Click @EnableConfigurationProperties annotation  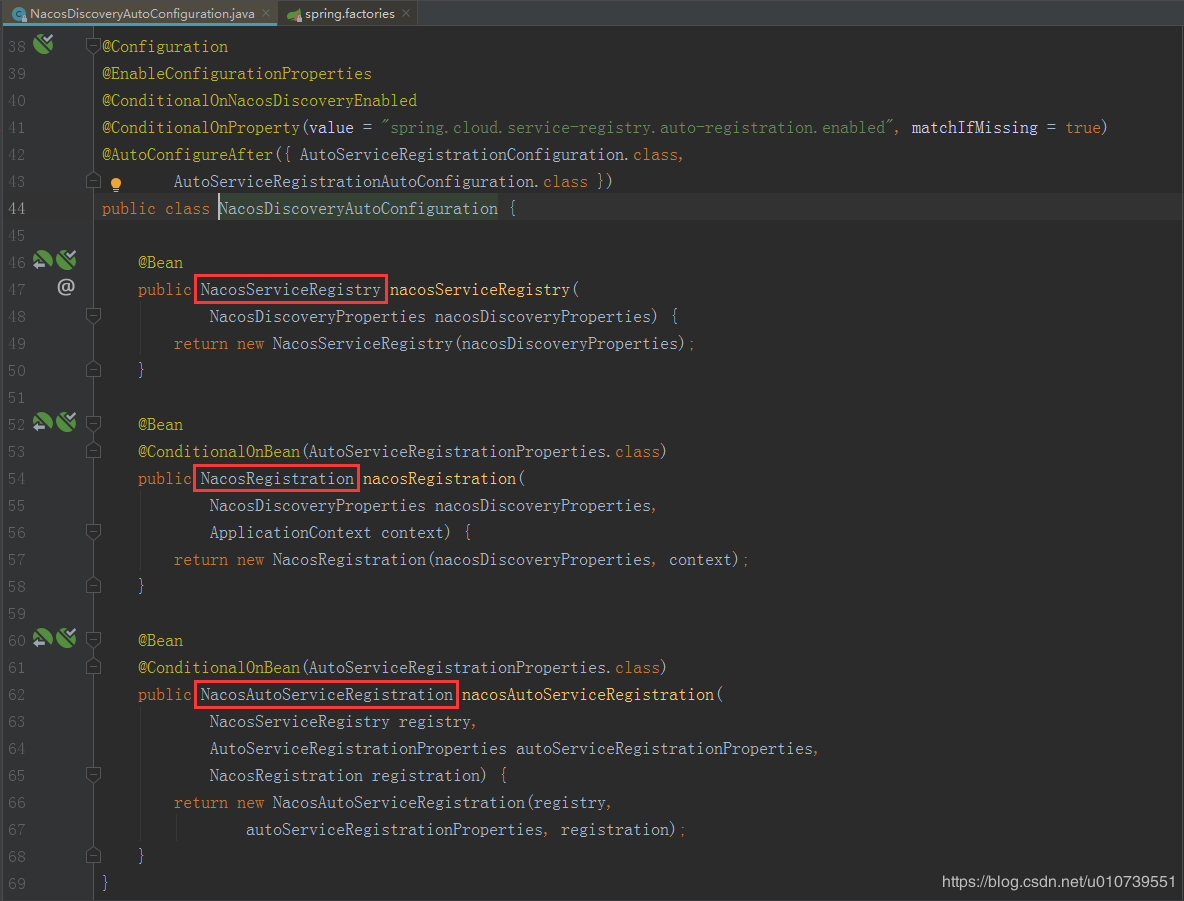237,74
